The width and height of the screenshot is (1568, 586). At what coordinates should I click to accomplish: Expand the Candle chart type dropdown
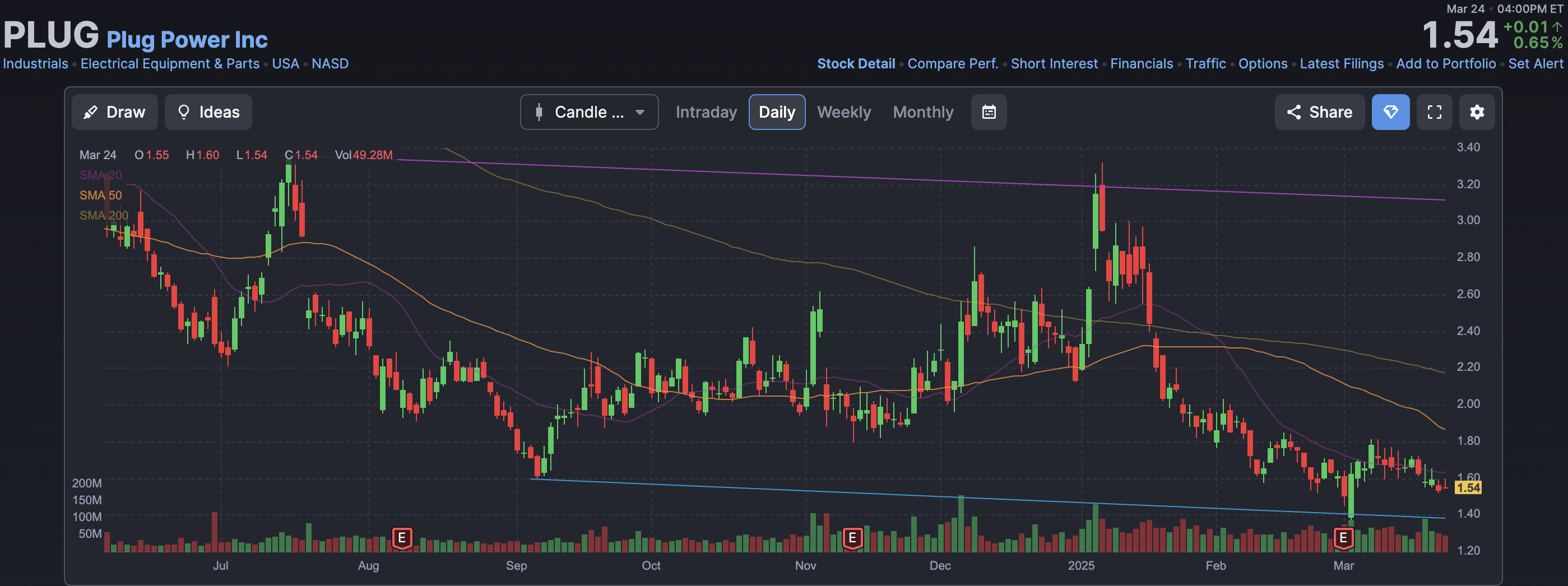coord(589,112)
